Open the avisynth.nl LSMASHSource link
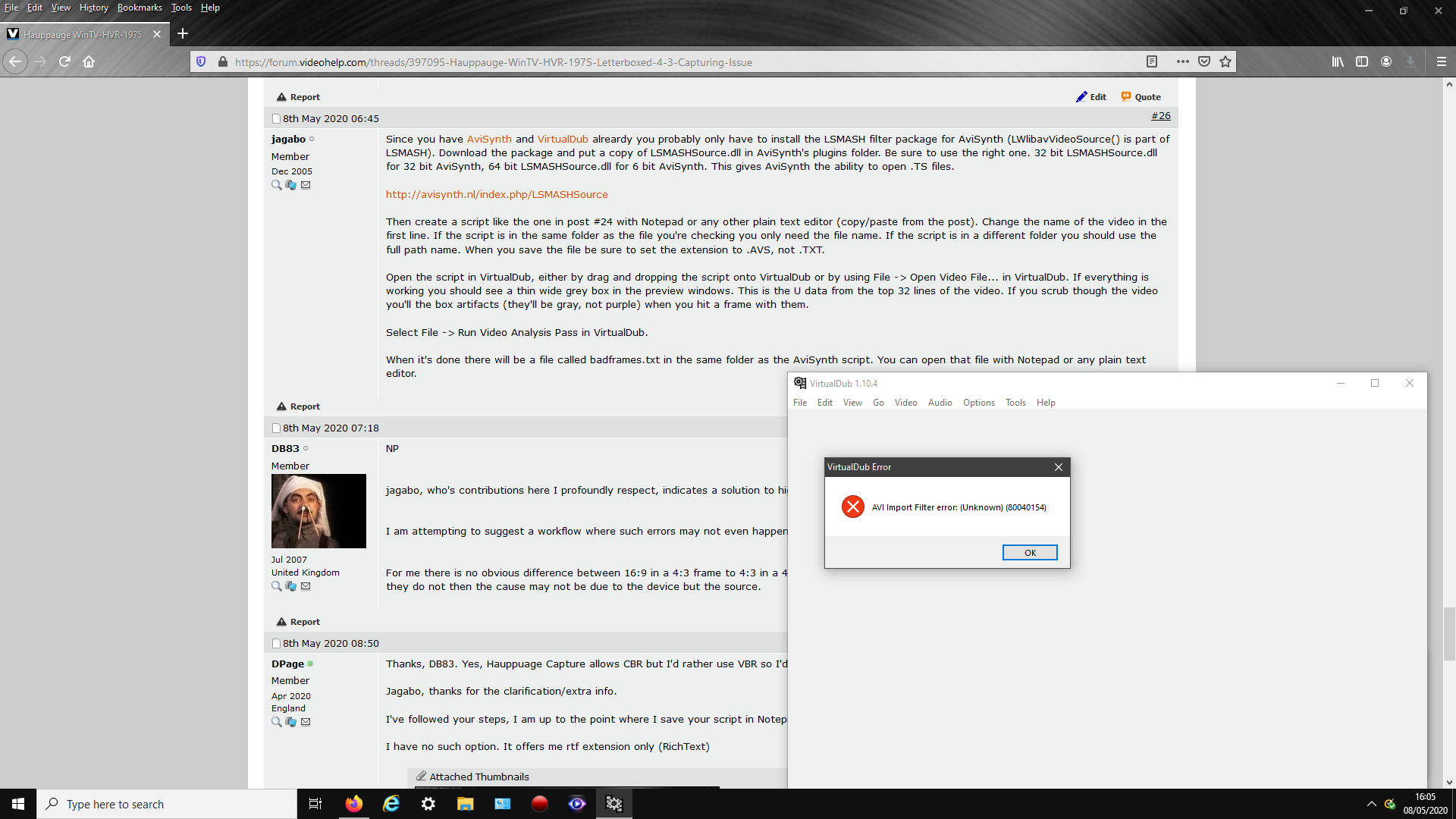Image resolution: width=1456 pixels, height=819 pixels. (x=497, y=194)
